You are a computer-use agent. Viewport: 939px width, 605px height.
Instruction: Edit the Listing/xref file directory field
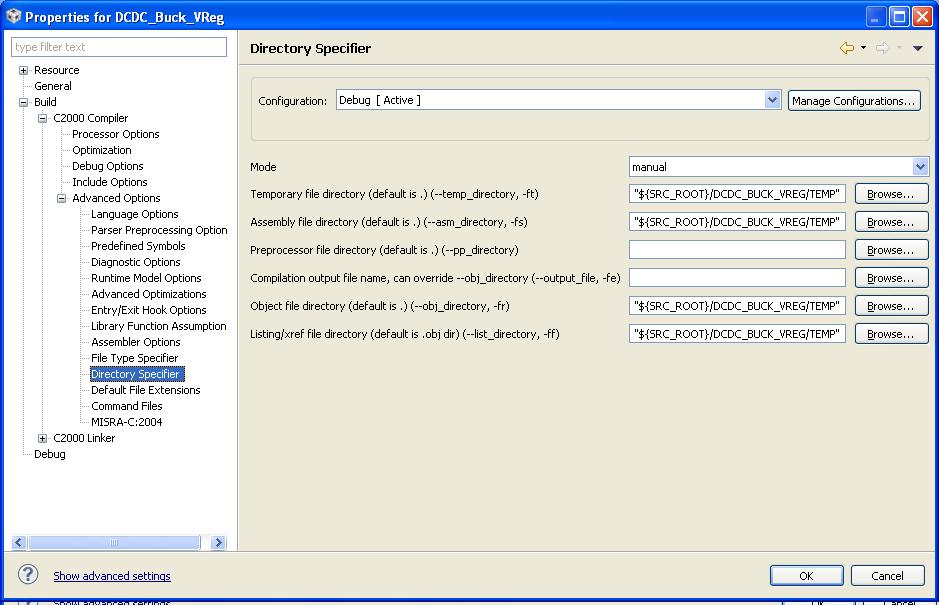point(737,334)
